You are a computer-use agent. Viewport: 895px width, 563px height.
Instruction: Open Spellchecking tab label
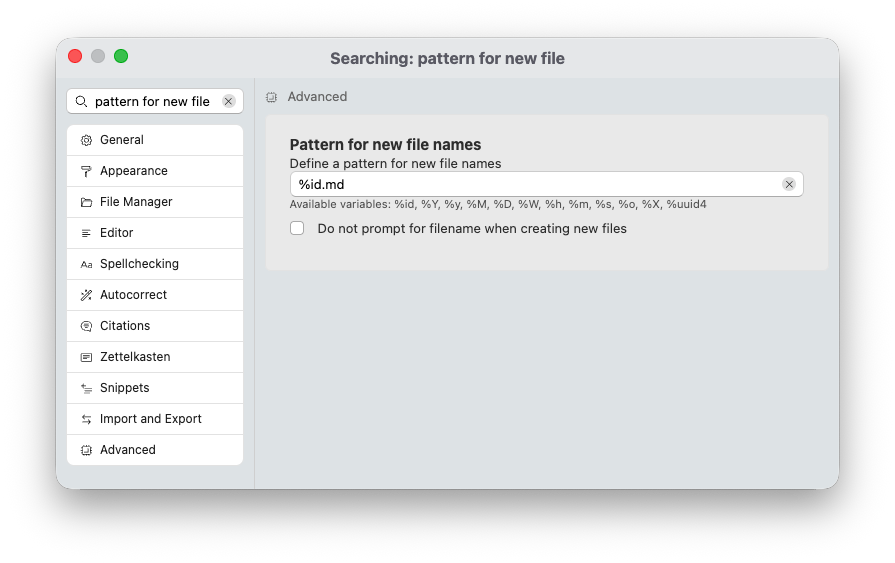pos(139,264)
